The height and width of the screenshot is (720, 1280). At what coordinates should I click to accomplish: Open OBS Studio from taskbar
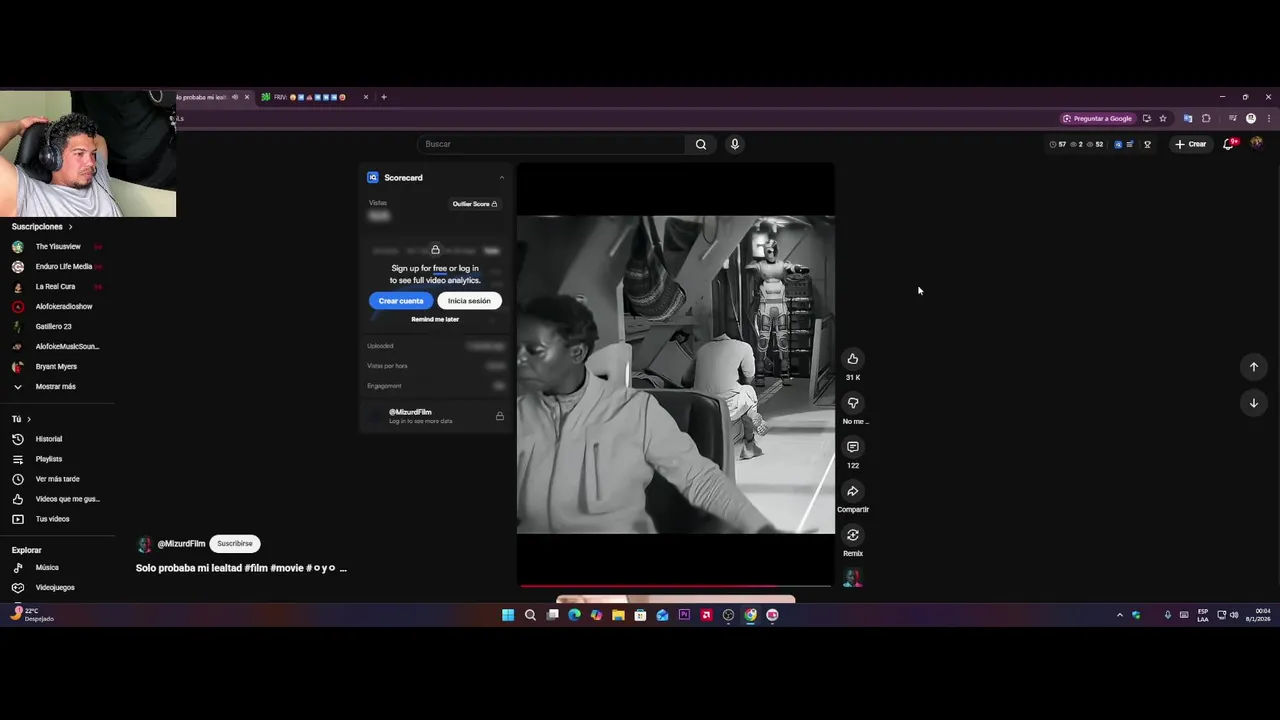coord(728,615)
